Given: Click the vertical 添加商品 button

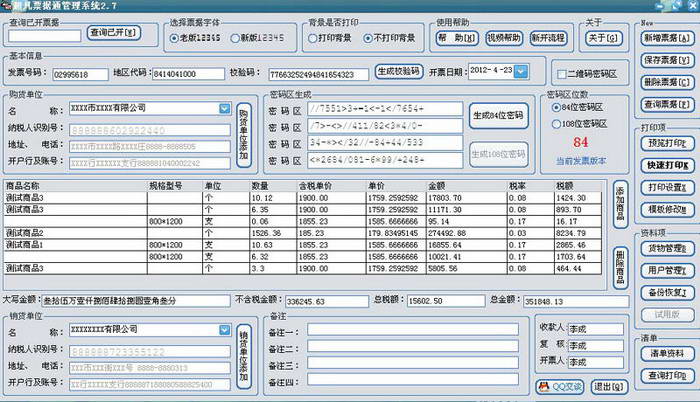Looking at the screenshot, I should tap(619, 204).
